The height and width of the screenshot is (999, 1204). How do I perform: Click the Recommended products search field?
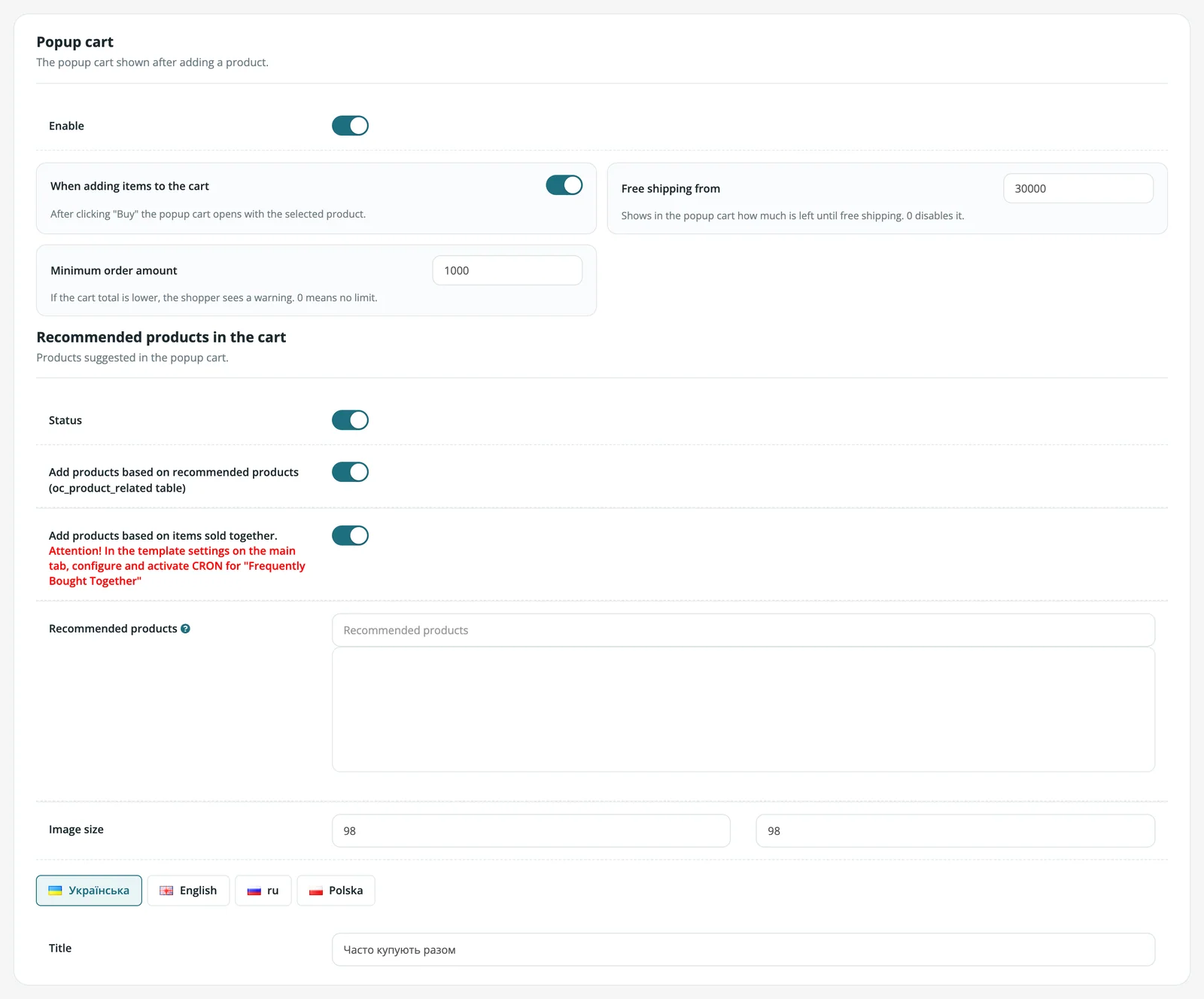click(x=743, y=630)
